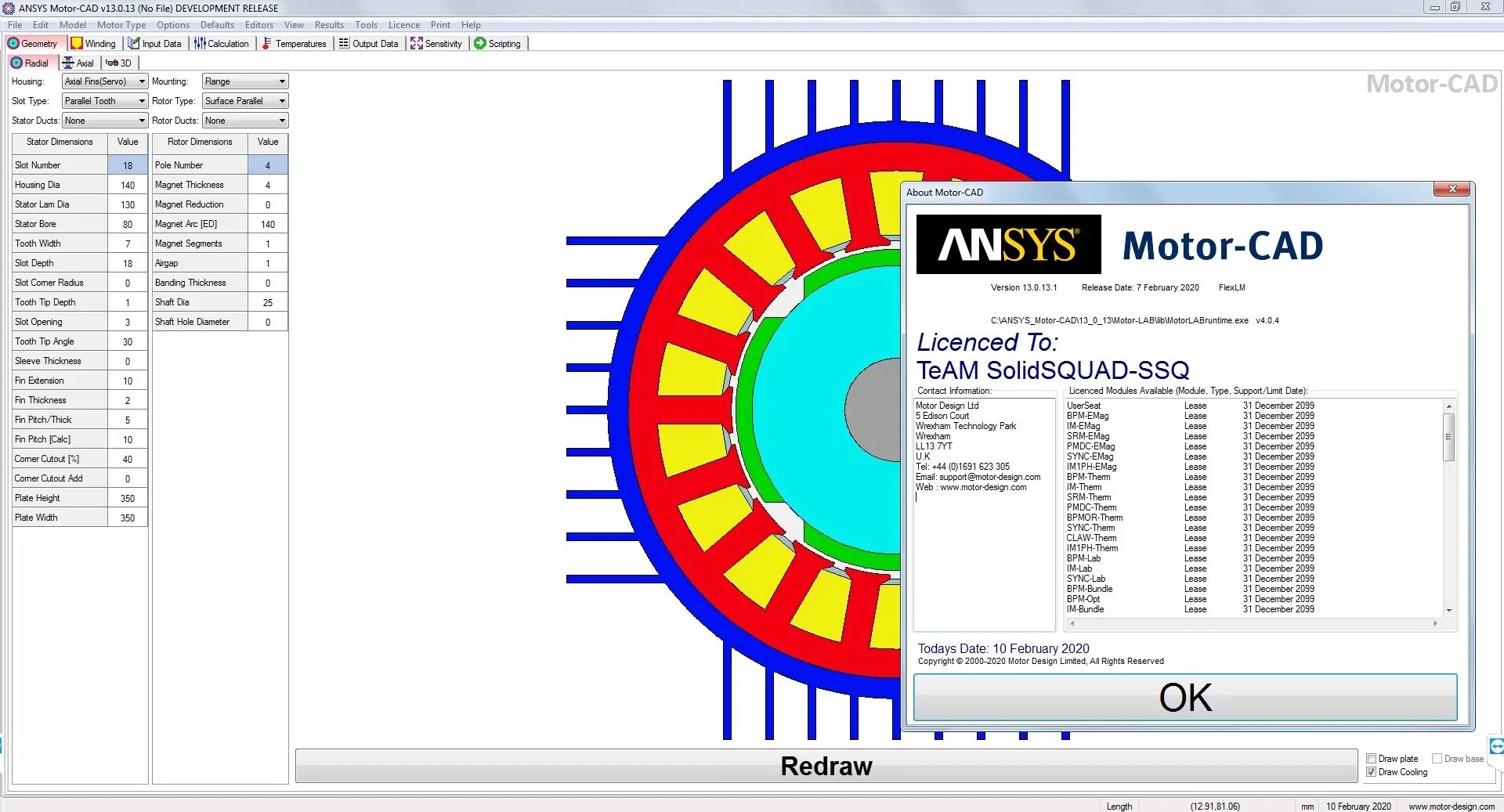
Task: Click the Calculation tab icon
Action: point(200,44)
